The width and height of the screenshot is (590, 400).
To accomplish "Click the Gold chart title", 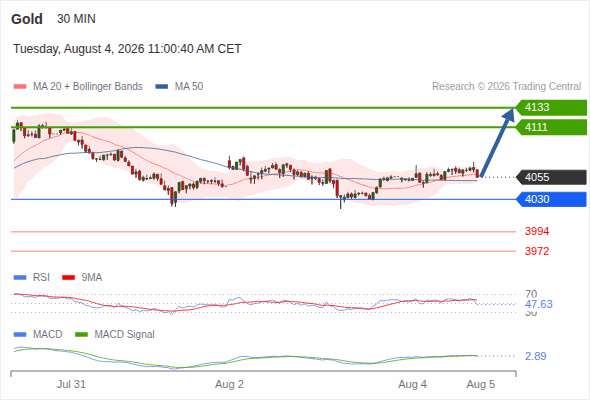I will tap(27, 19).
